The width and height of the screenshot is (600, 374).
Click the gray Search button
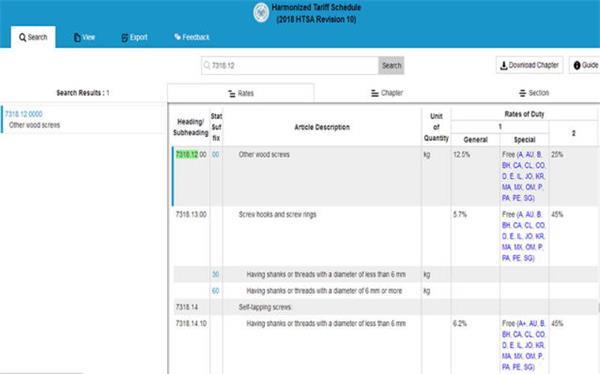click(391, 65)
